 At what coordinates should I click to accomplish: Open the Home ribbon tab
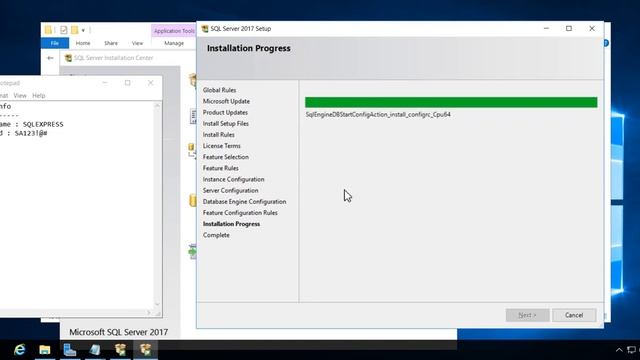(83, 43)
